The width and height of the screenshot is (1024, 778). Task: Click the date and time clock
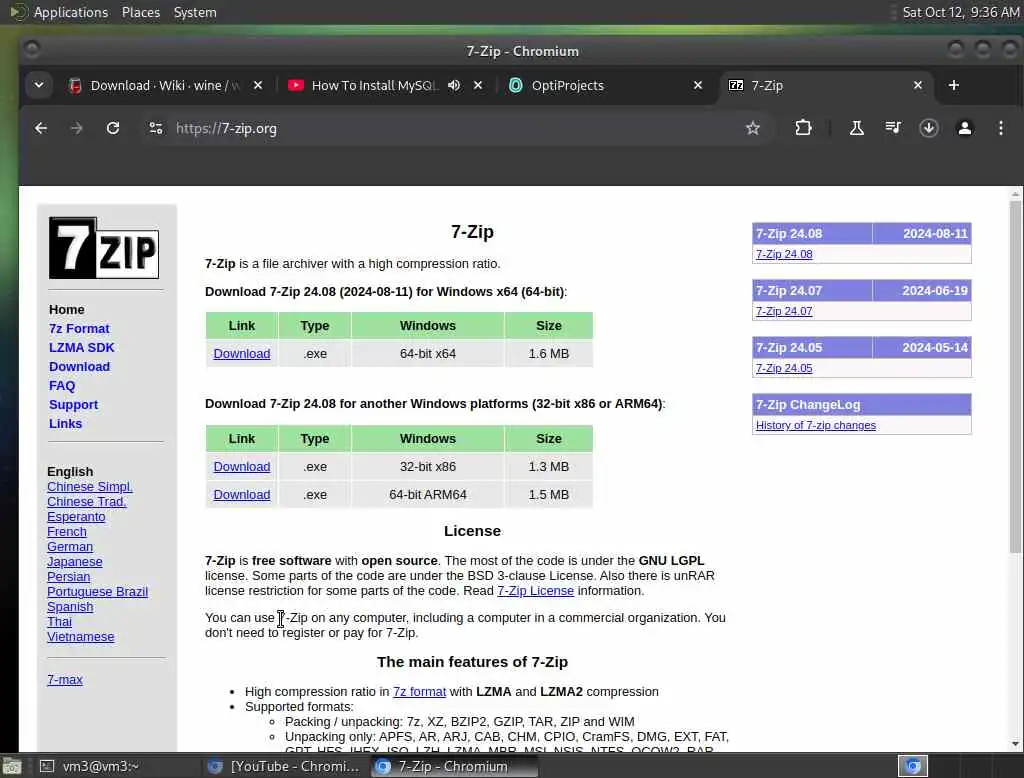[x=960, y=12]
